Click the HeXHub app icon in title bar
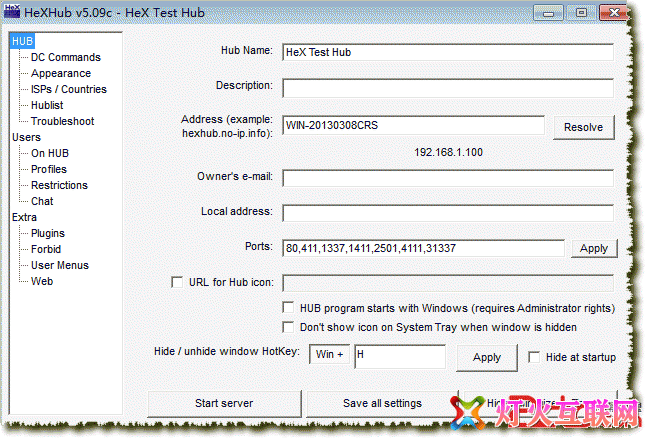Viewport: 645px width, 438px height. pos(12,12)
